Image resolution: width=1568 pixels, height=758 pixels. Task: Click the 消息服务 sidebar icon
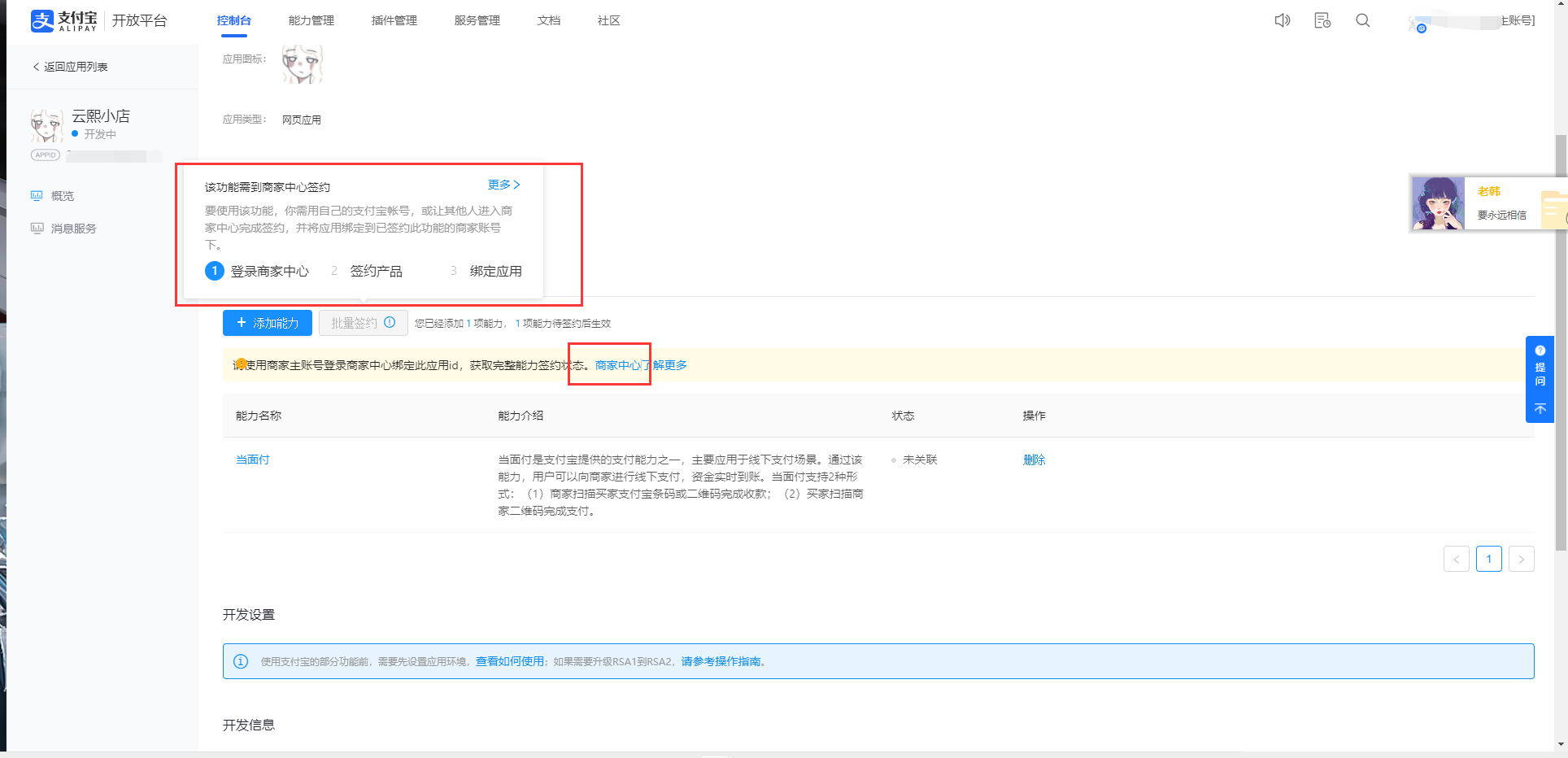37,229
